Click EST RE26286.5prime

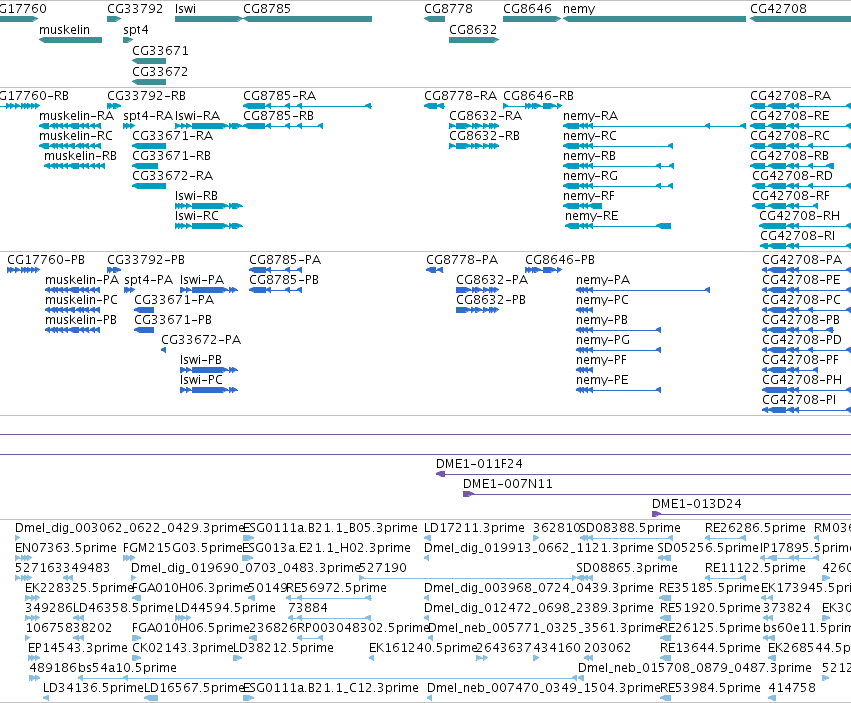point(755,528)
